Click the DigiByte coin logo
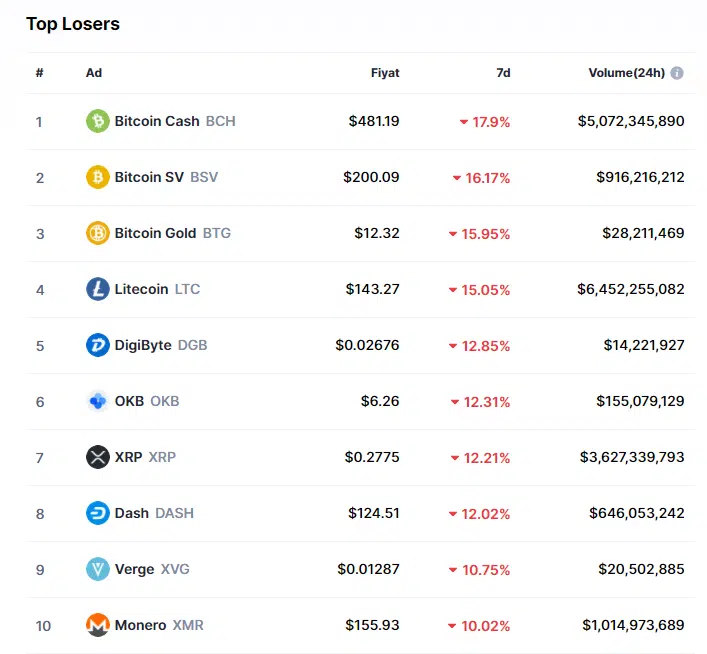Viewport: 707px width, 654px height. (97, 345)
